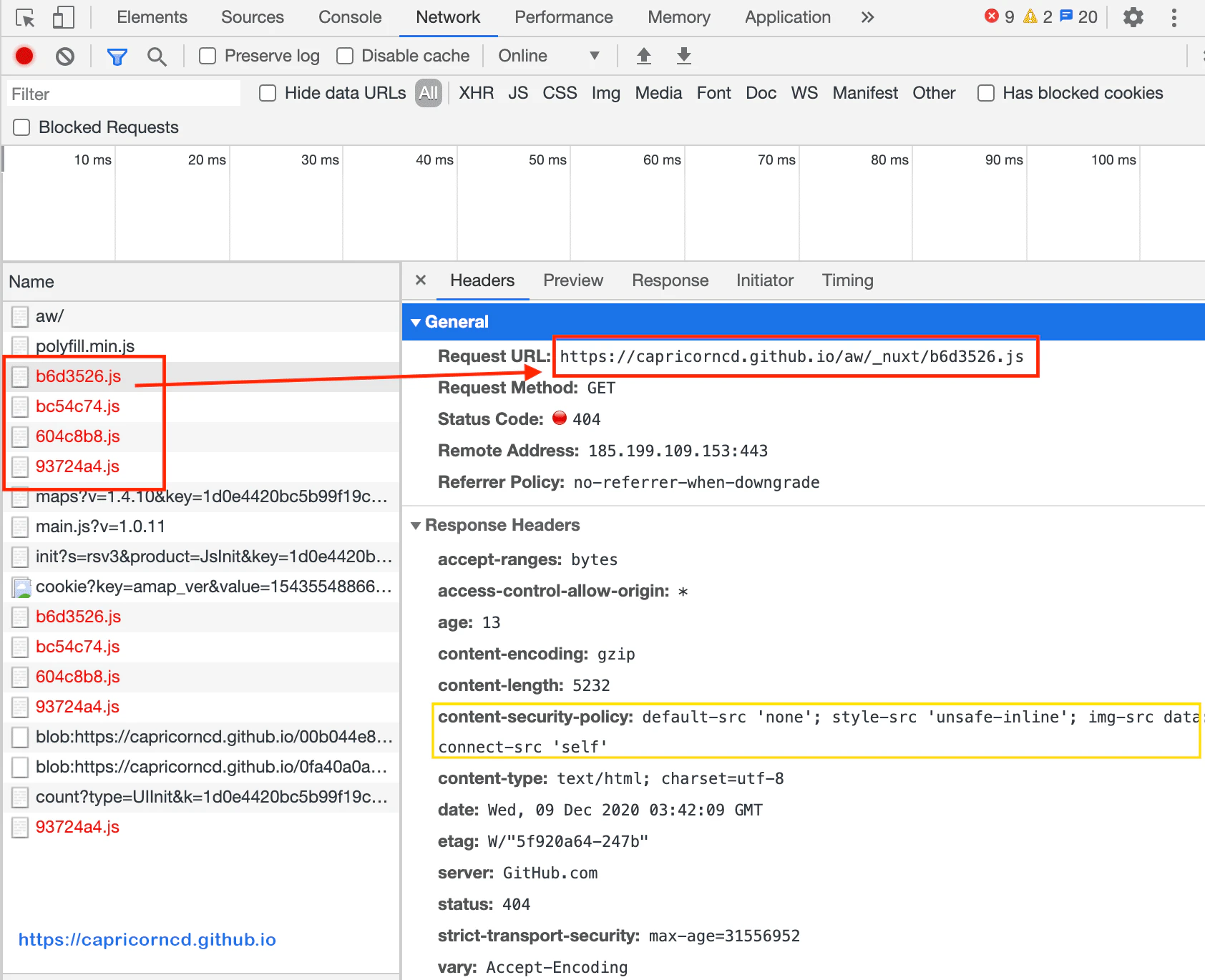Check the Blocked Requests filter
The width and height of the screenshot is (1205, 980).
tap(21, 127)
